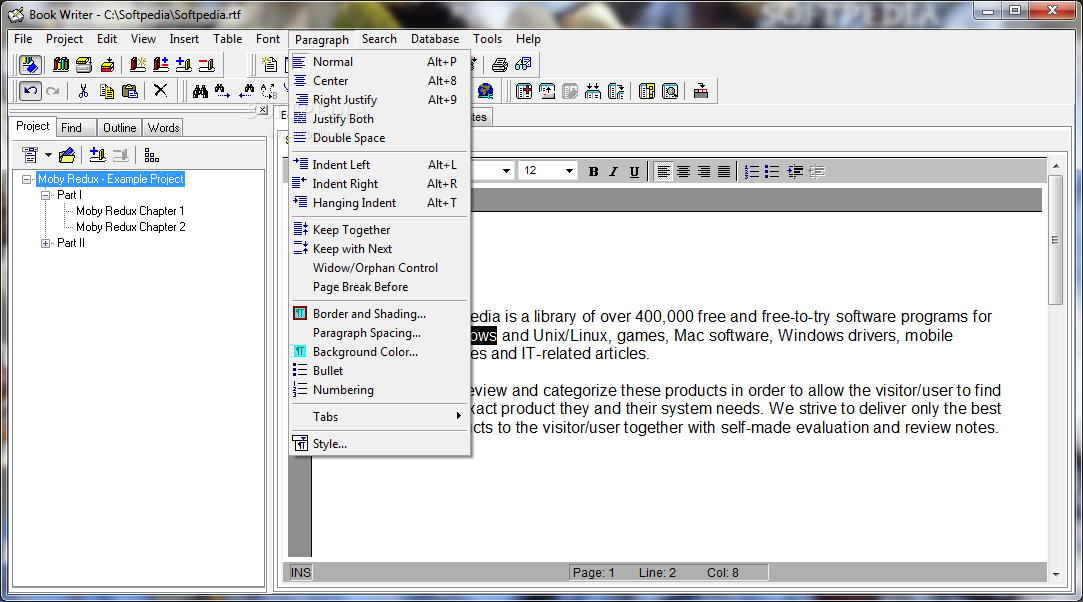Click the Find Previous binoculars icon
This screenshot has height=602, width=1083.
[247, 91]
